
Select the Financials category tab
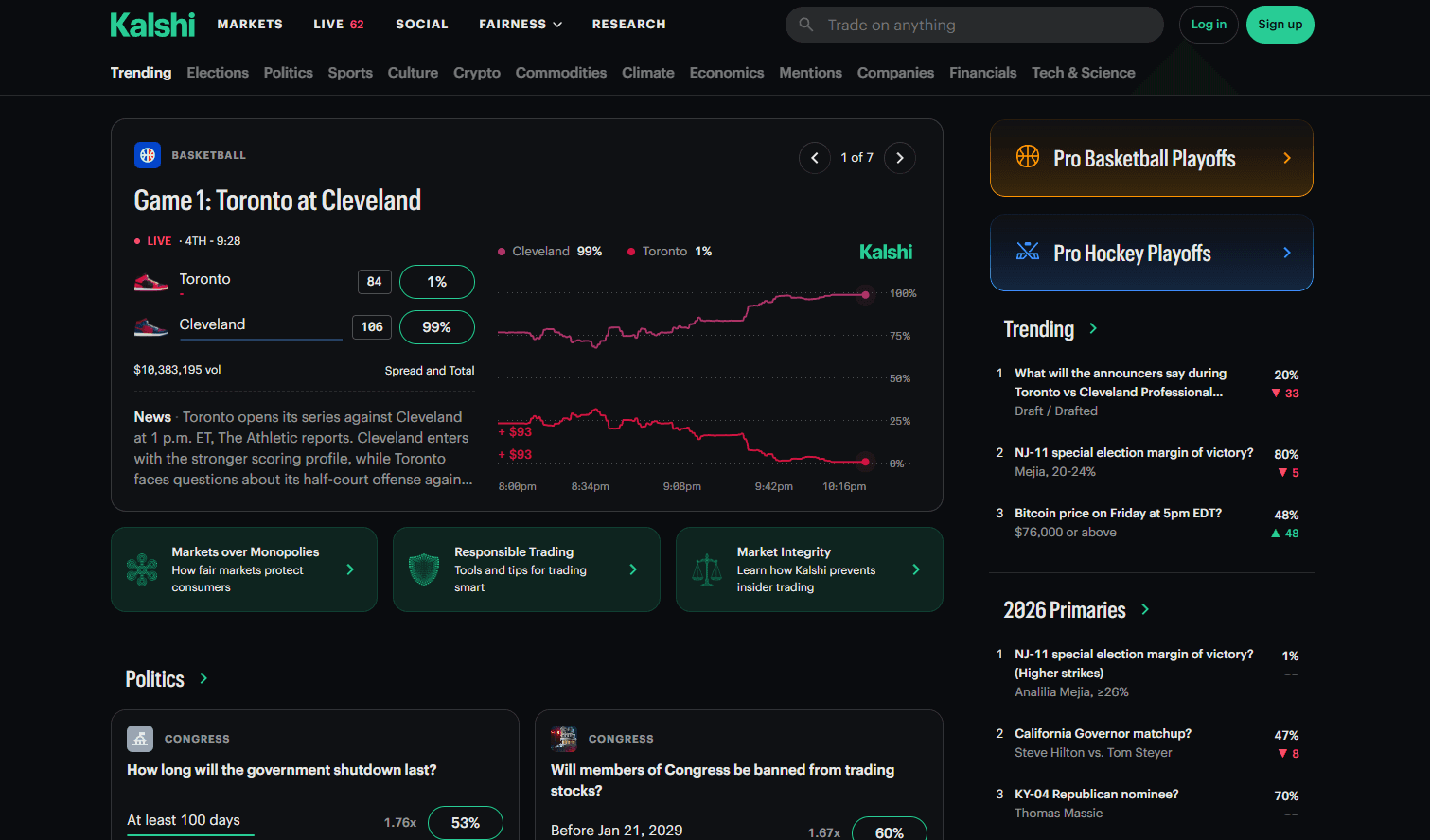pos(983,73)
